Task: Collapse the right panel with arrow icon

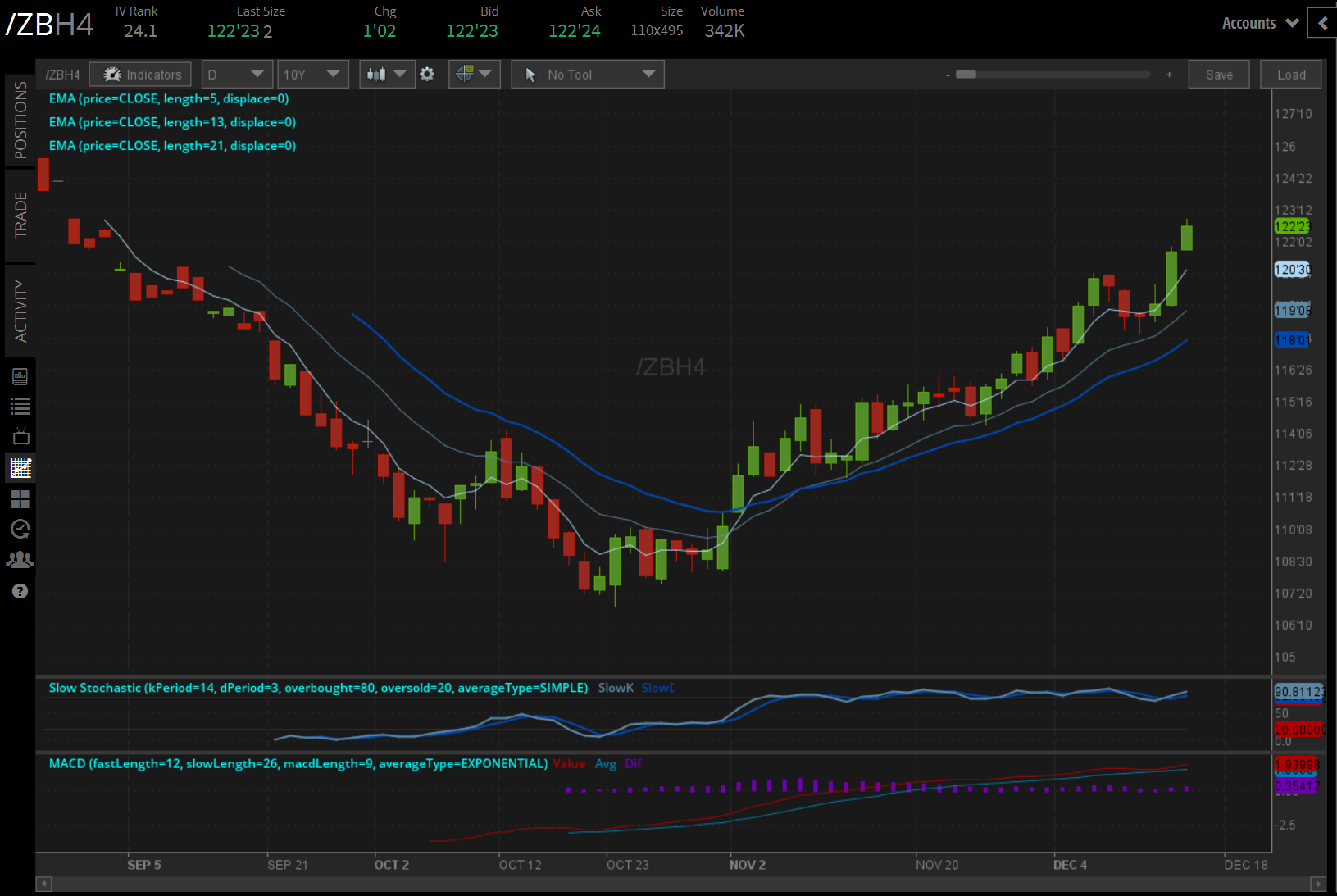Action: pyautogui.click(x=1322, y=24)
